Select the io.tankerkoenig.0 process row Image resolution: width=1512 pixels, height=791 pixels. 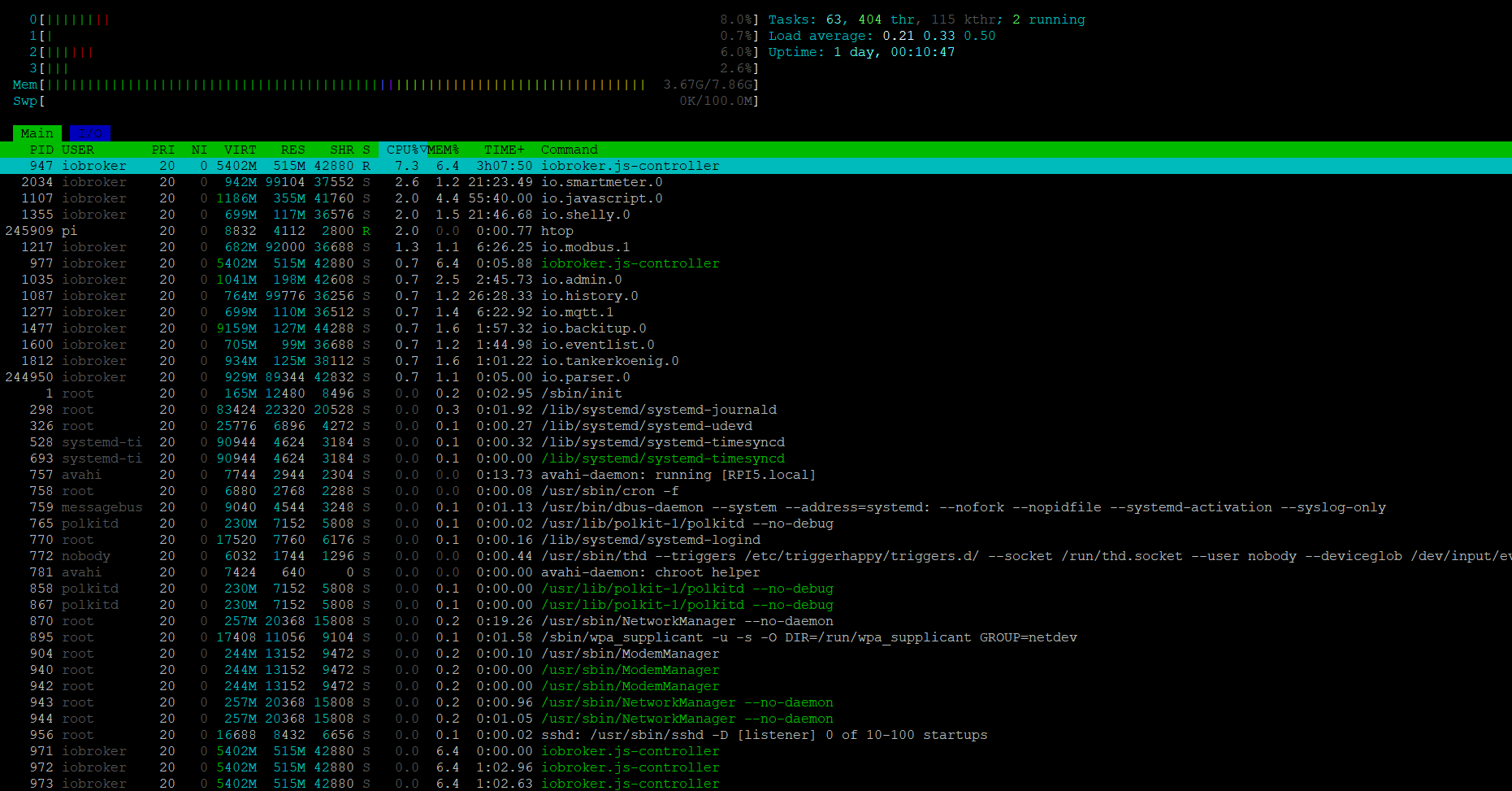coord(756,361)
